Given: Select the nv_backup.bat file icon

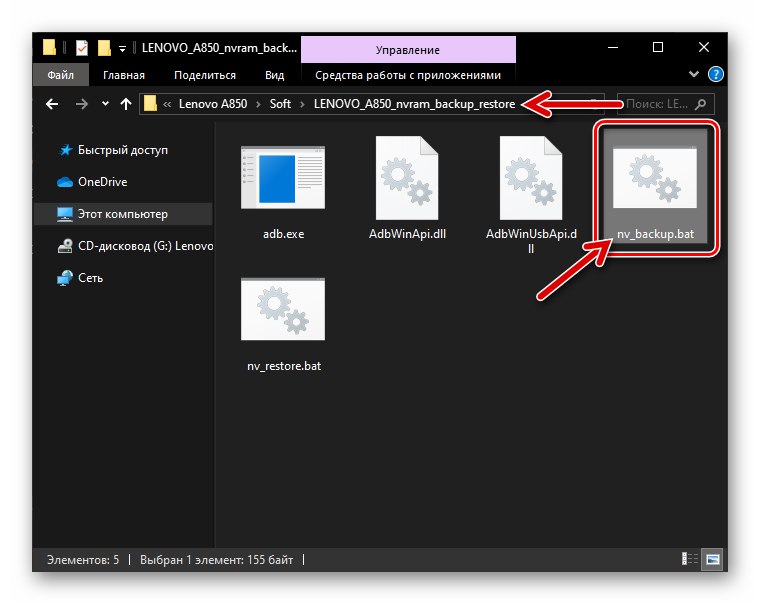Looking at the screenshot, I should [655, 177].
